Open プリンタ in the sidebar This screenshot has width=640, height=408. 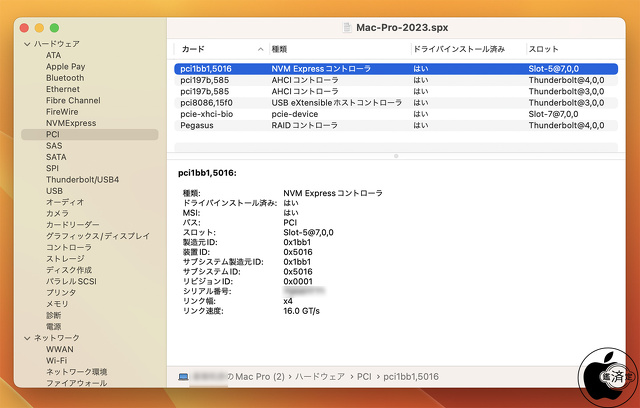coord(61,293)
